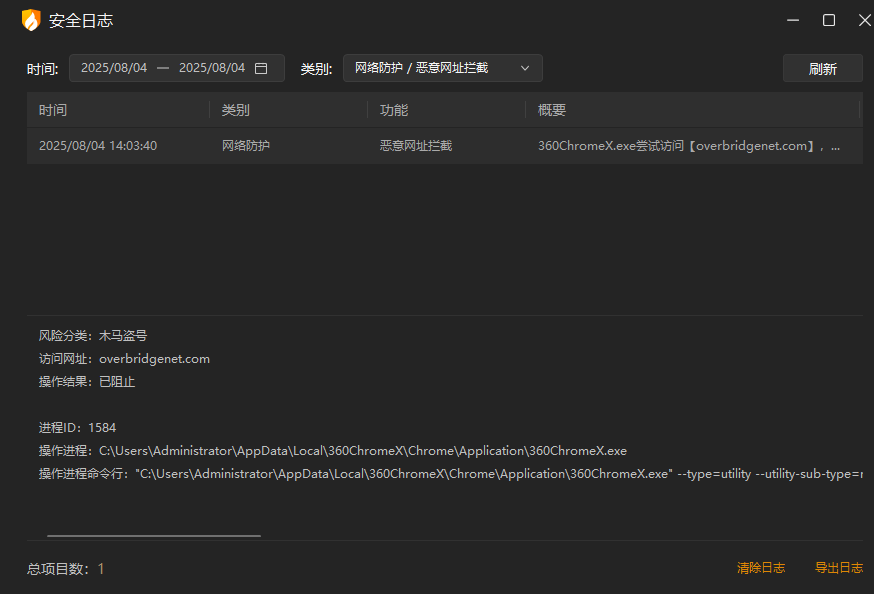Close the 安全日志 window
This screenshot has width=874, height=594.
(x=864, y=20)
